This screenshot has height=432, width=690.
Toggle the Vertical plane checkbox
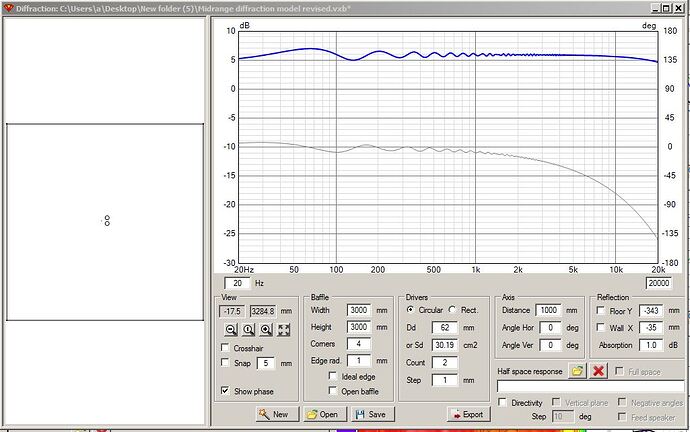coord(556,402)
